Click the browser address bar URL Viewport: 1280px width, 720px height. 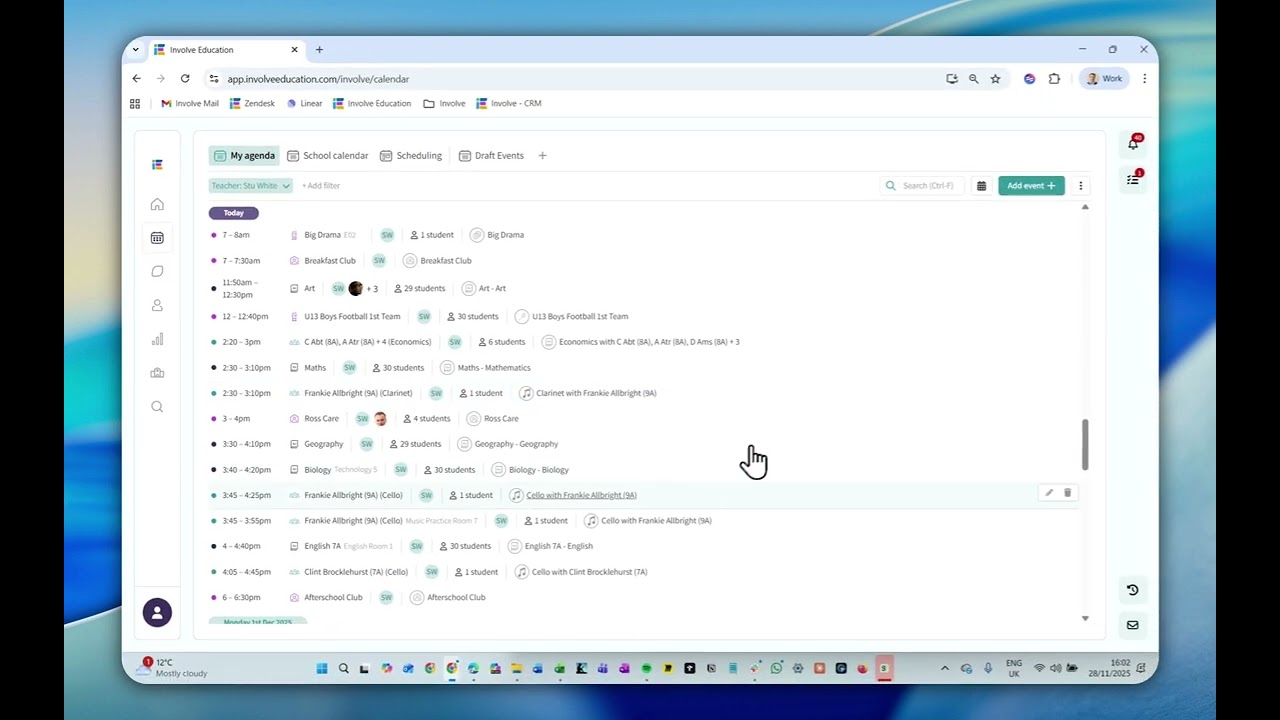tap(318, 79)
